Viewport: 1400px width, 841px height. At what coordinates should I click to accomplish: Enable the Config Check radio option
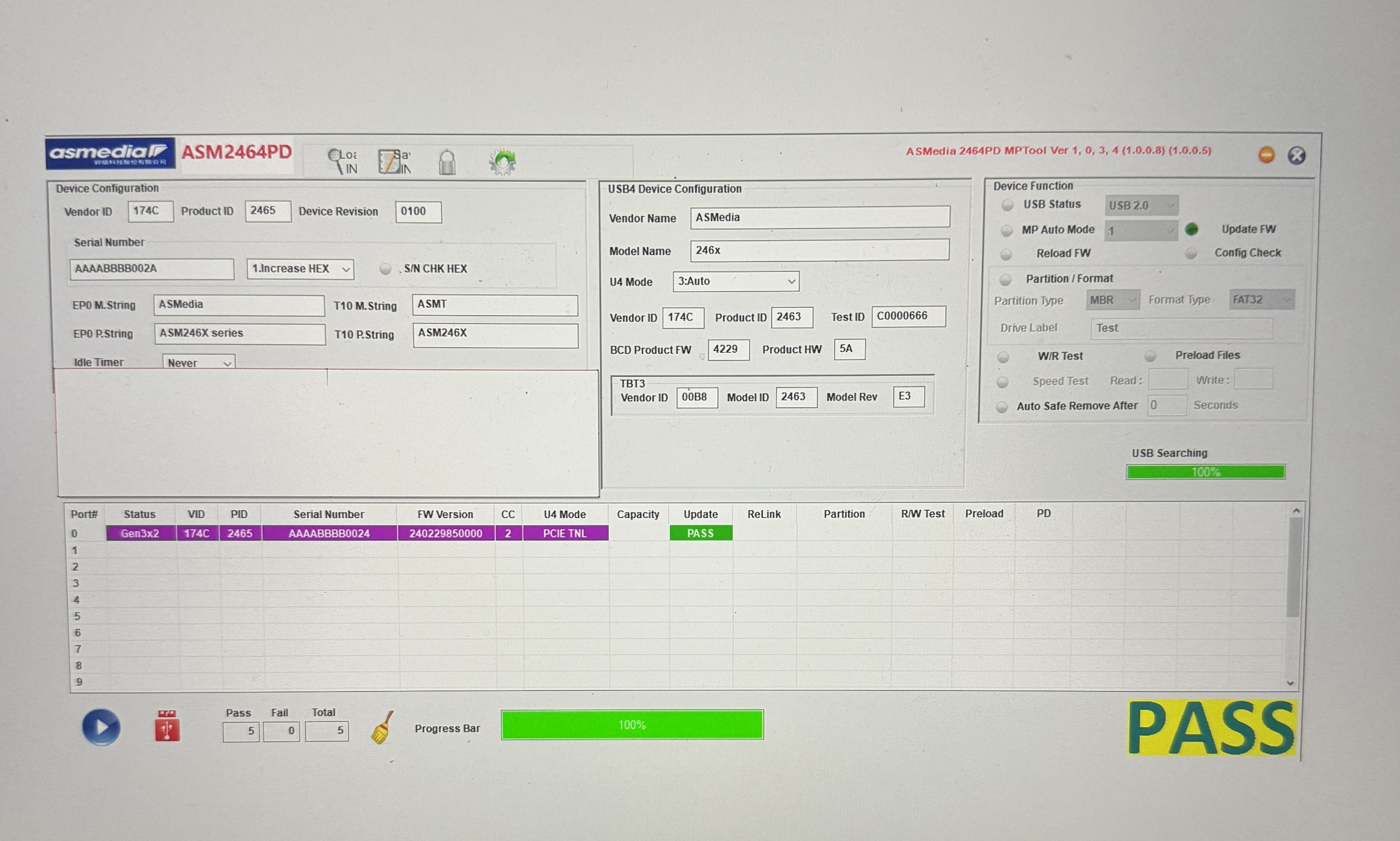[1191, 253]
